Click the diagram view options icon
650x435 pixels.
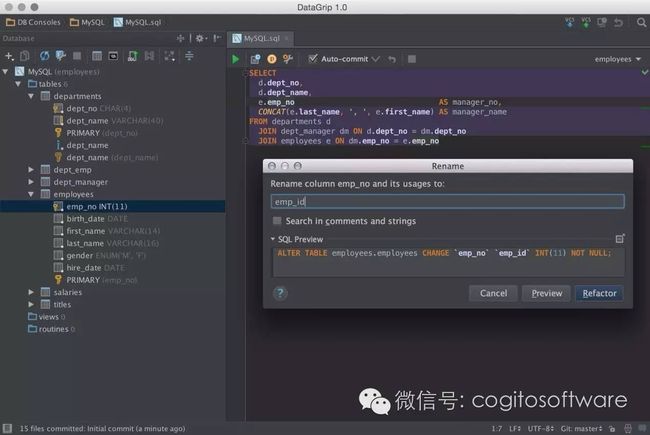[170, 56]
